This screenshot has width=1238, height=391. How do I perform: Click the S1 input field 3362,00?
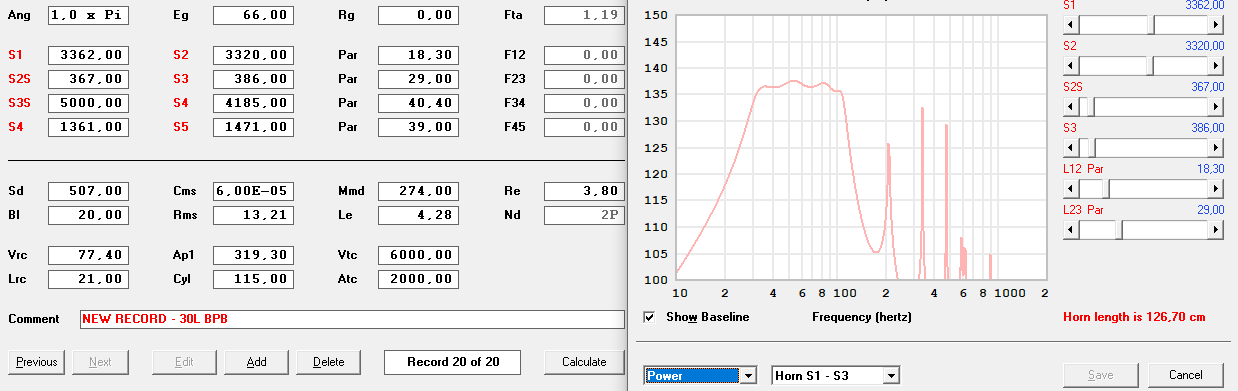(x=88, y=55)
